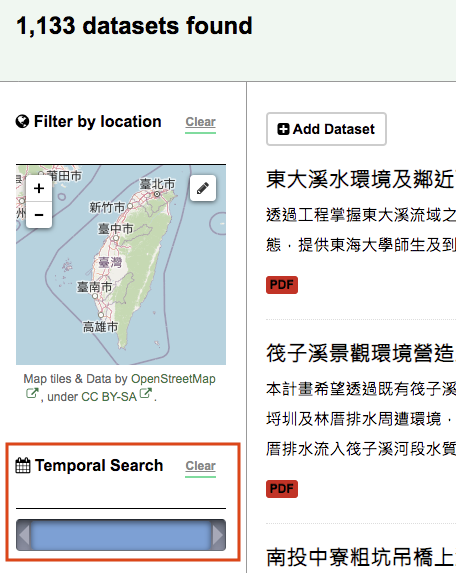456x573 pixels.
Task: Click the 臺南市 label on the map
Action: [x=94, y=287]
